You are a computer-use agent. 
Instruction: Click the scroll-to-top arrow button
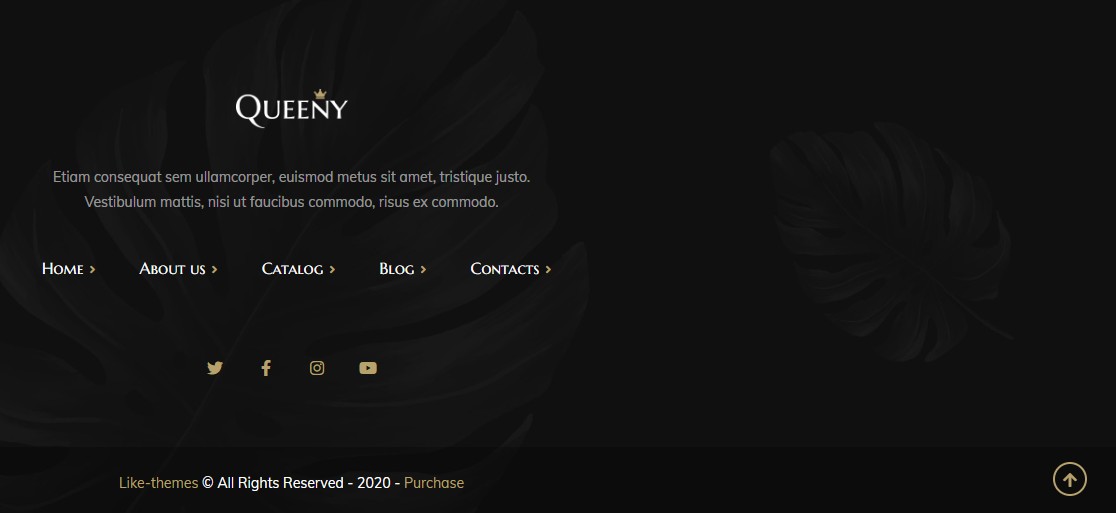pyautogui.click(x=1070, y=479)
